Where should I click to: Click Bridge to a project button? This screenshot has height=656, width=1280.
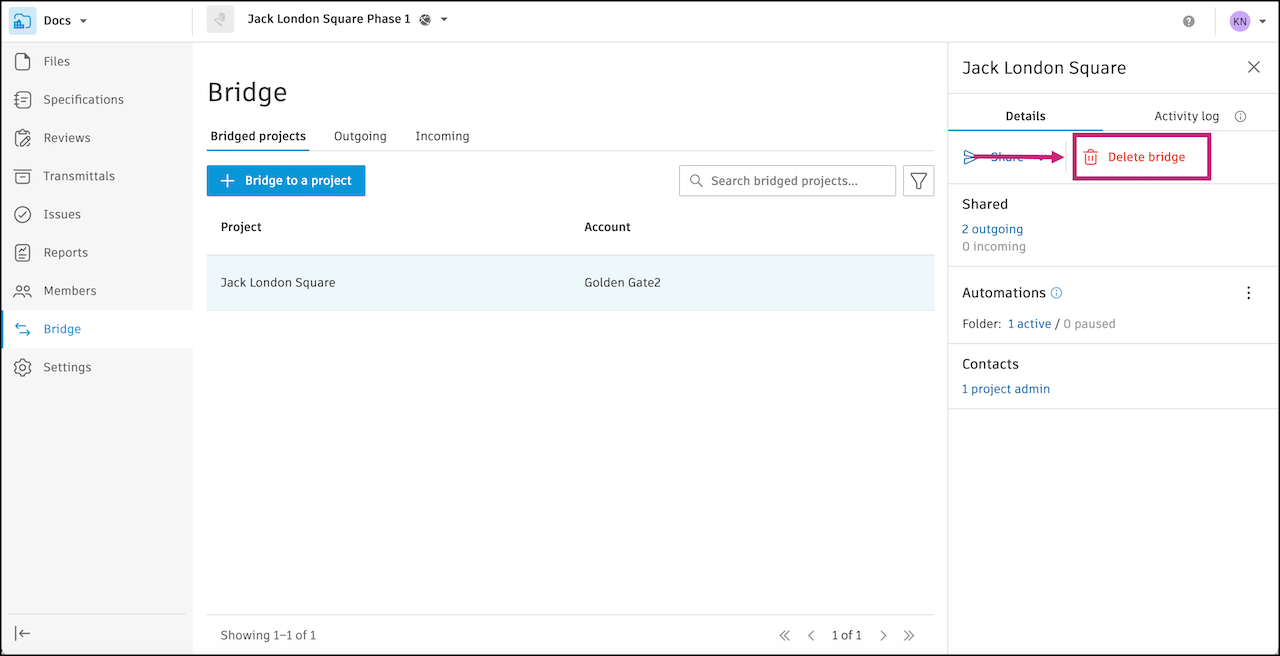(x=286, y=181)
